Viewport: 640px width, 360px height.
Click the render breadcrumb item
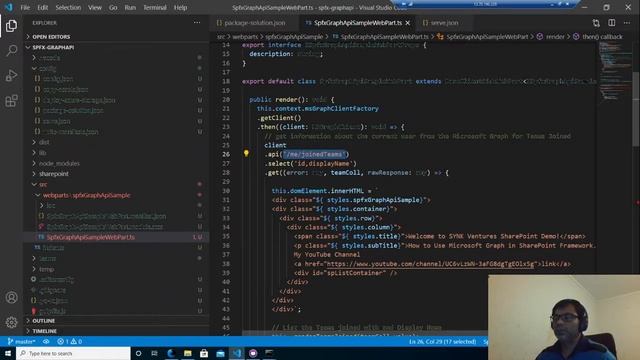[555, 37]
